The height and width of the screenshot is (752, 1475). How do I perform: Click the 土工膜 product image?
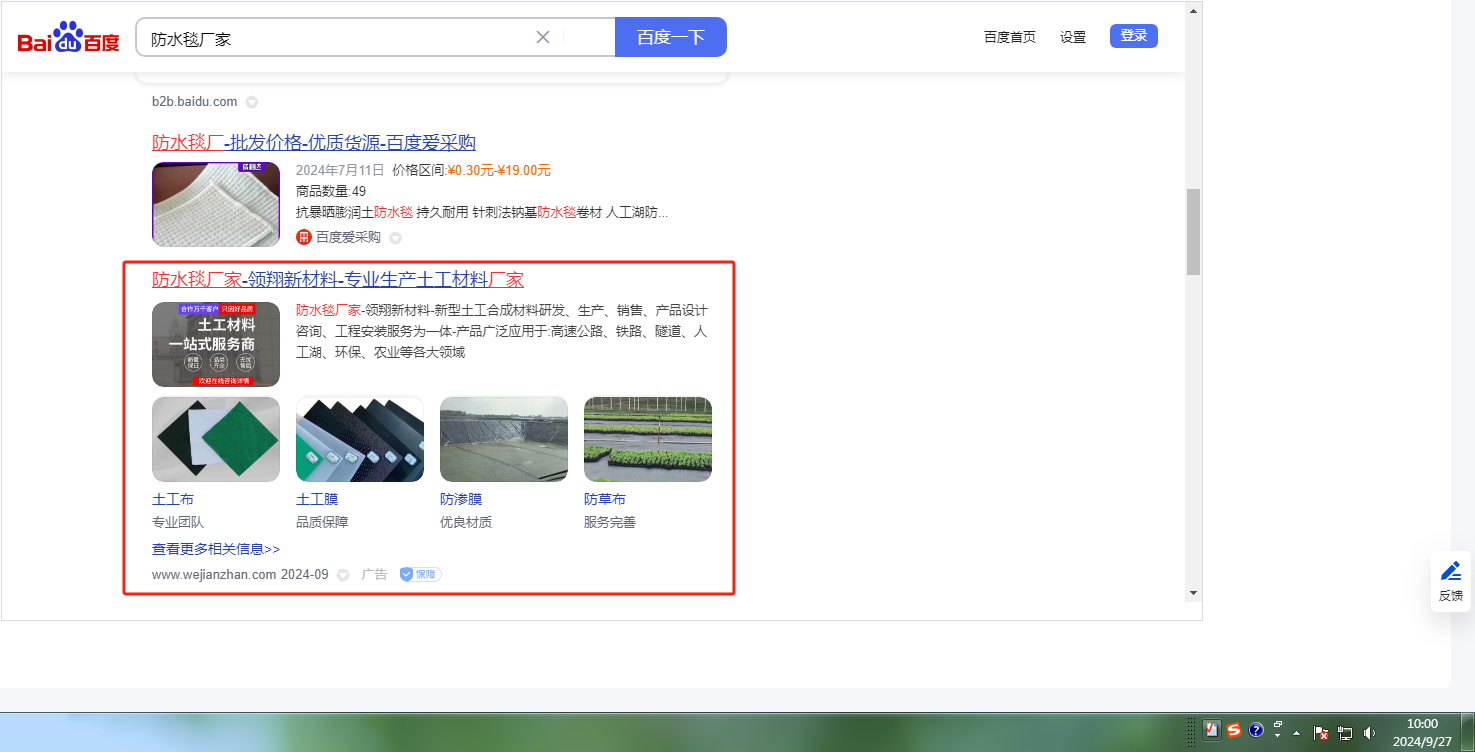click(x=360, y=439)
